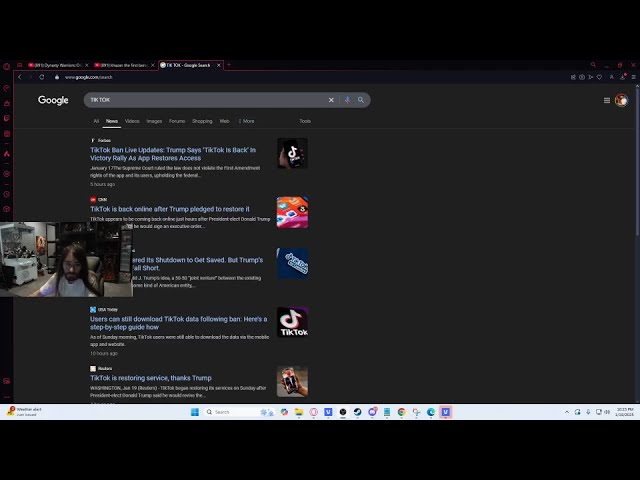The image size is (640, 480).
Task: Clear the search query with the X
Action: point(331,100)
